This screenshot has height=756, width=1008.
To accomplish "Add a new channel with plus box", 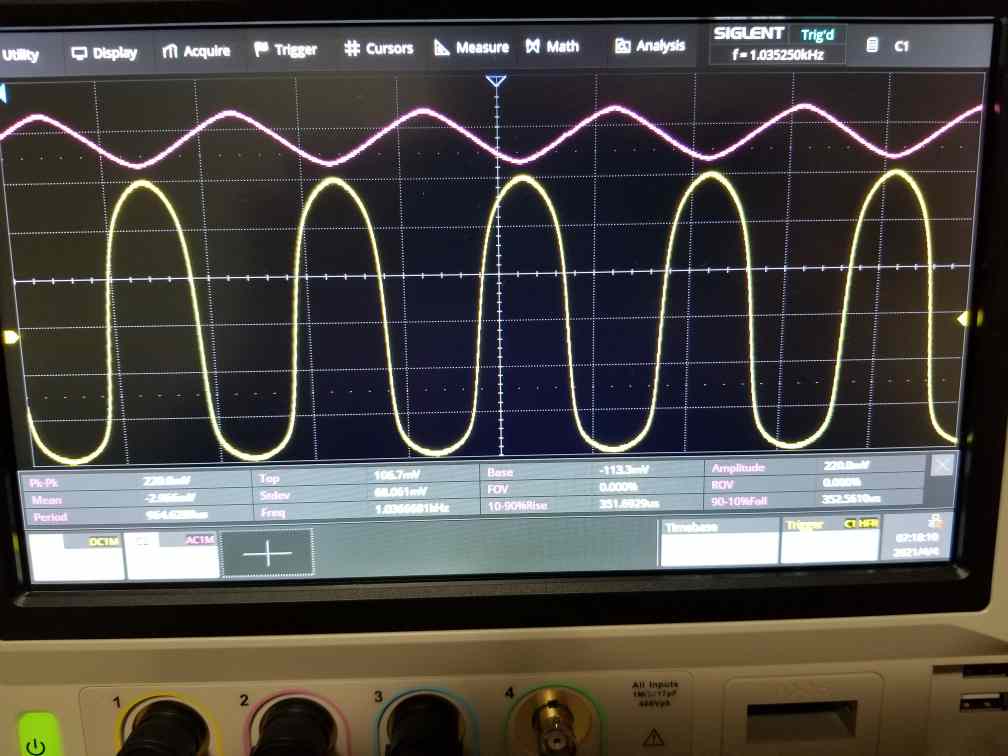I will 267,553.
